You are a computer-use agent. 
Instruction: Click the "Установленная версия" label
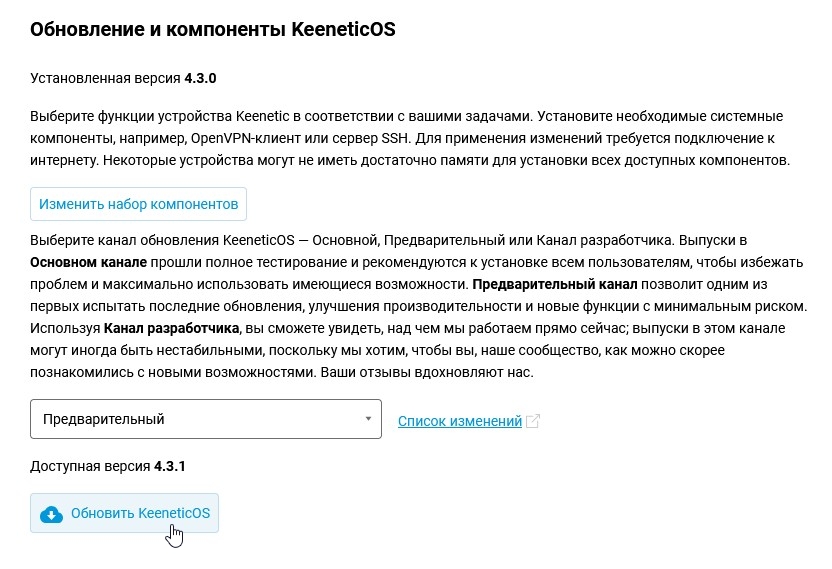click(105, 76)
